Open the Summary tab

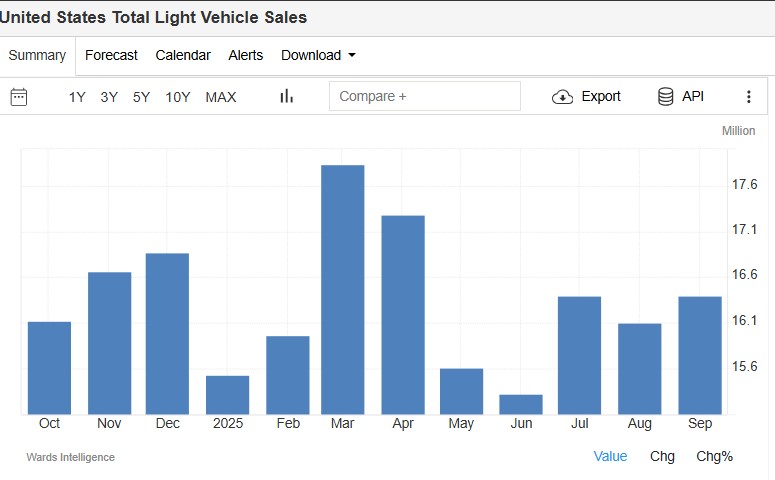pos(37,56)
